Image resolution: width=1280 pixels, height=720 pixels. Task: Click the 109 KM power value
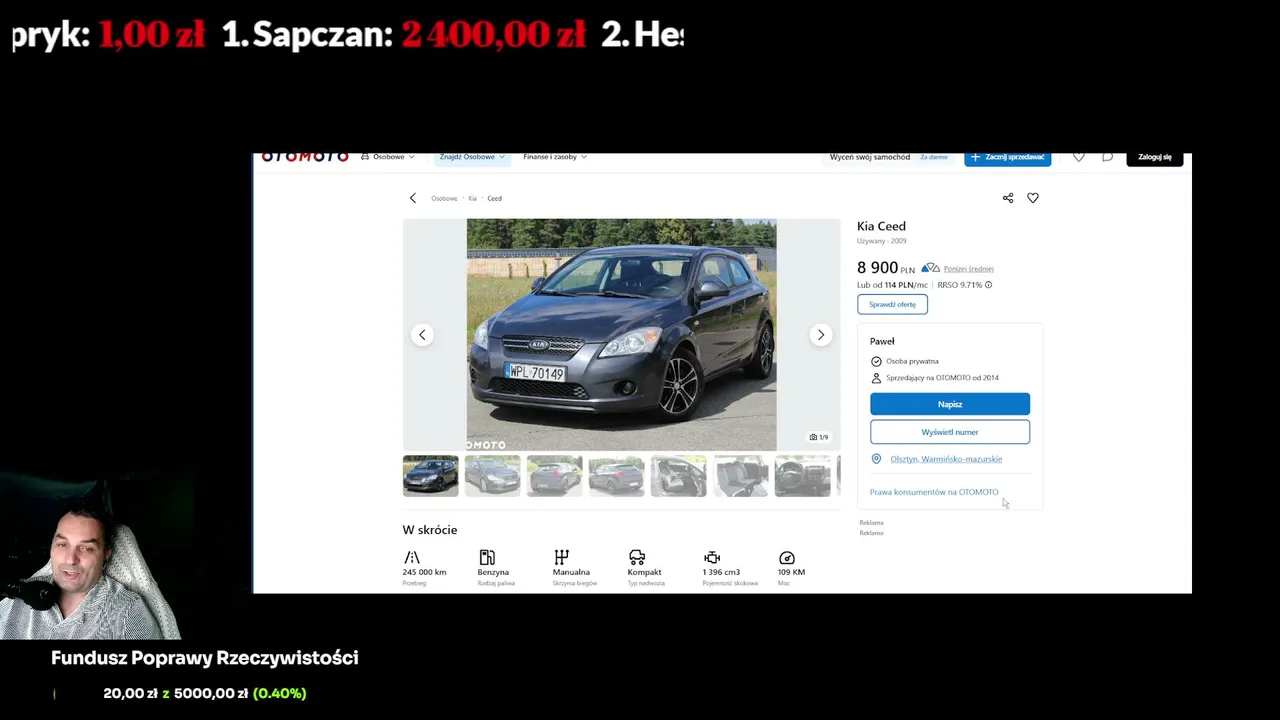pyautogui.click(x=791, y=572)
